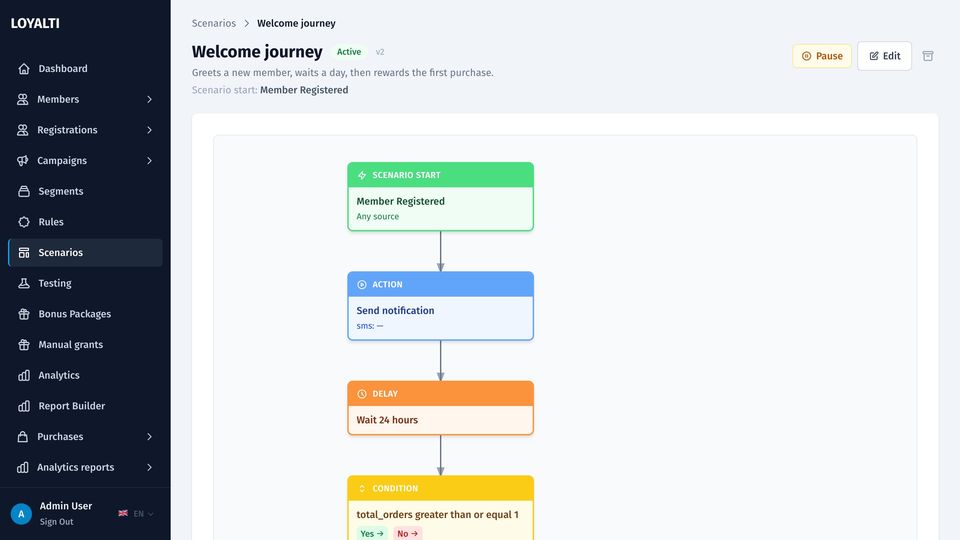Screen dimensions: 960x540
Task: Expand the Analytics reports submenu chevron
Action: [149, 467]
